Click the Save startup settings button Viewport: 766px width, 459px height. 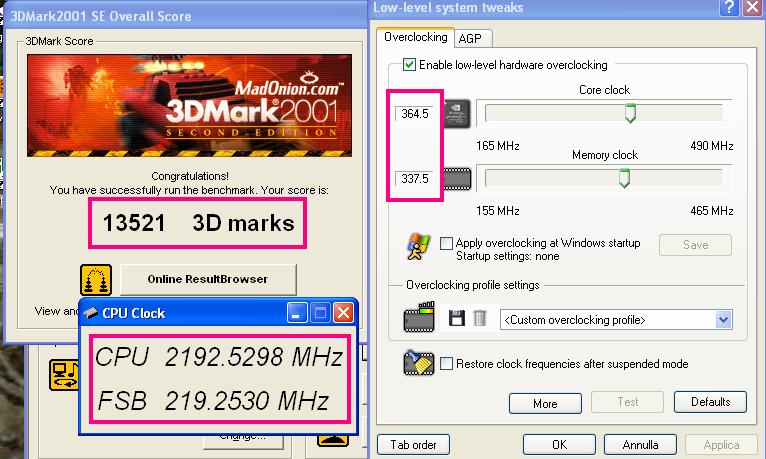tap(695, 245)
